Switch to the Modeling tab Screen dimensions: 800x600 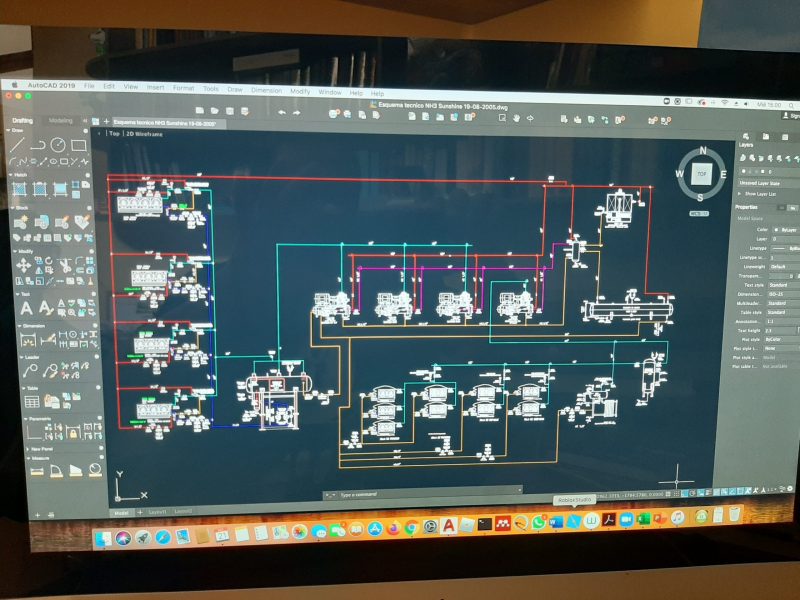[60, 121]
